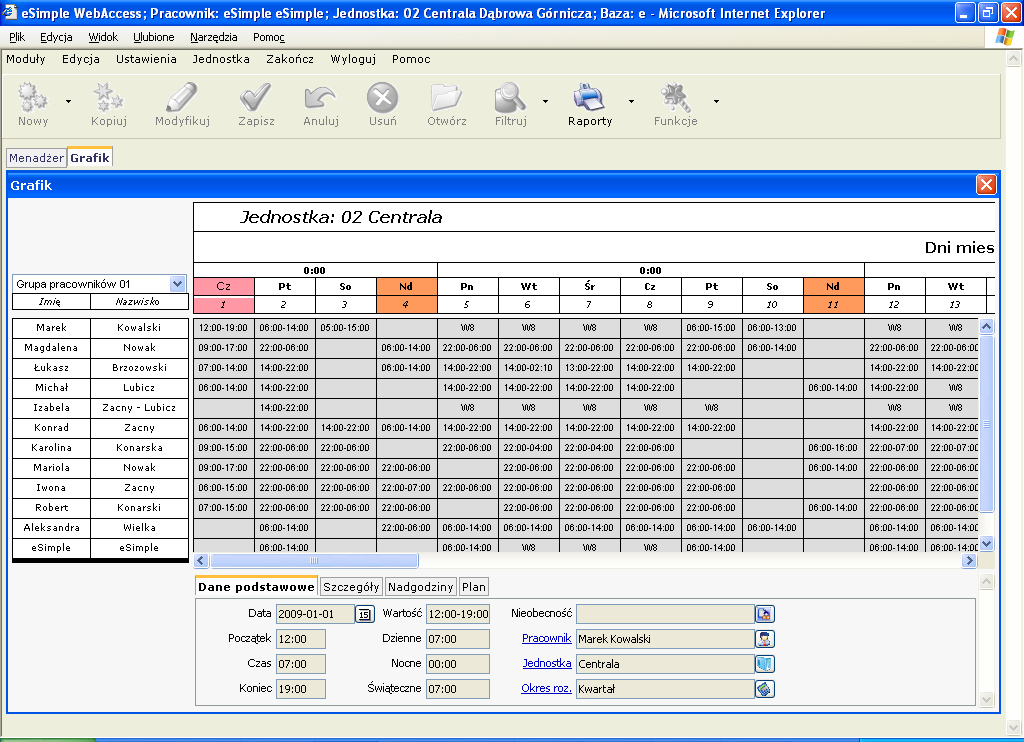Click the schedule grid scroll down arrow
Image resolution: width=1024 pixels, height=742 pixels.
click(987, 543)
